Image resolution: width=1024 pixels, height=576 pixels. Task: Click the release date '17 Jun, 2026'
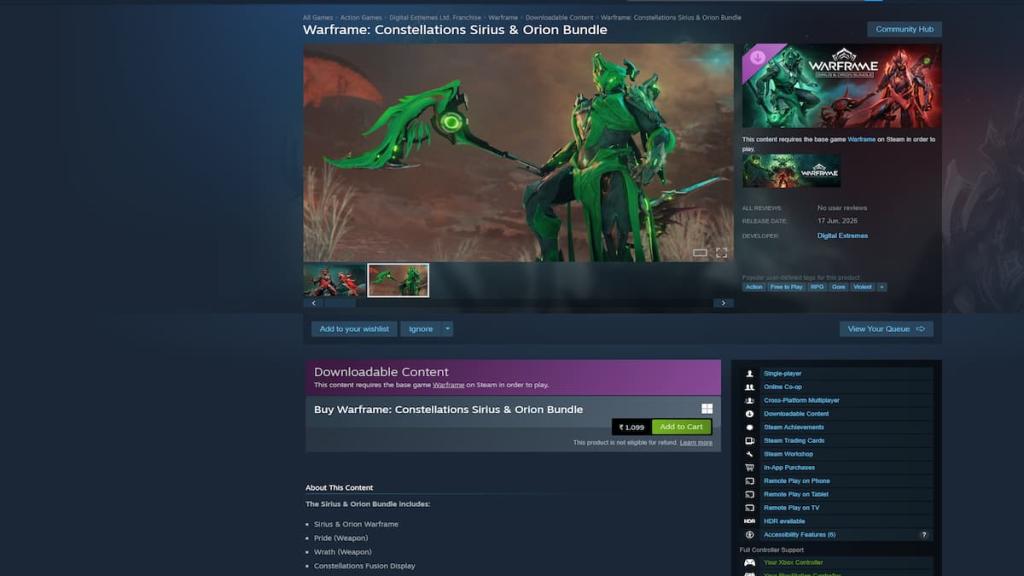[x=837, y=221]
